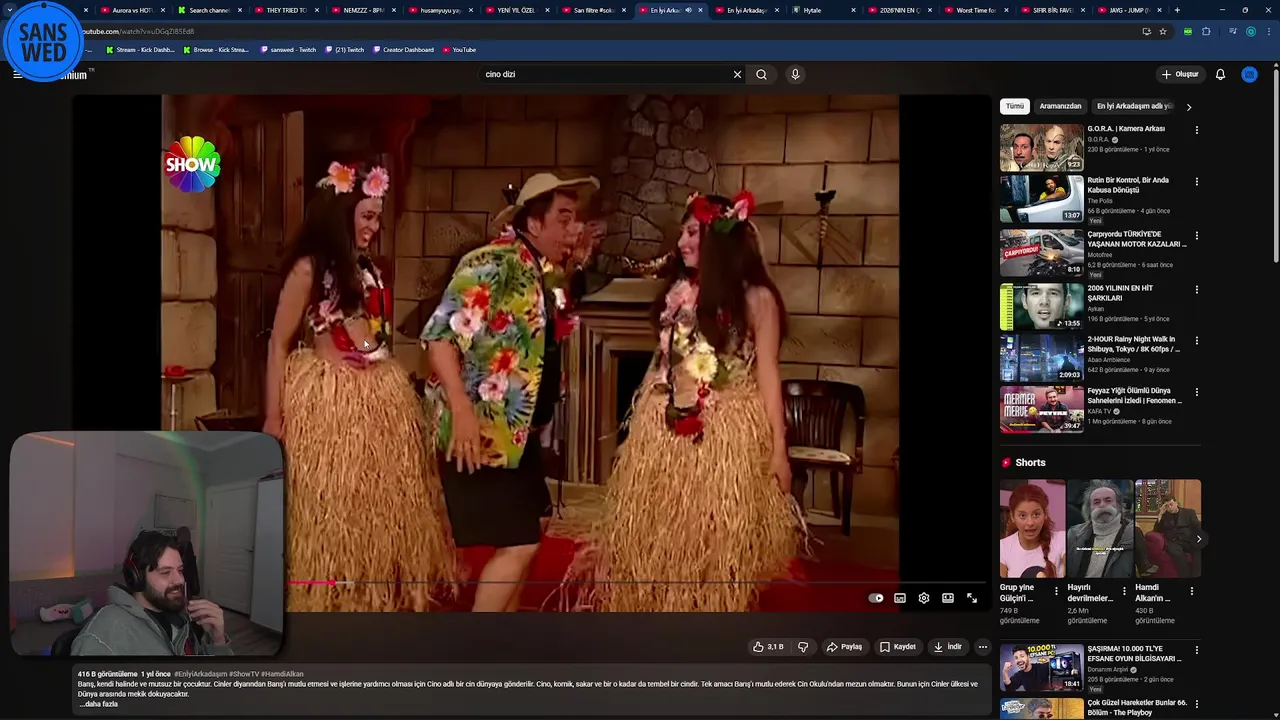1280x720 pixels.
Task: Select En İyi Arkadaşım filter chip
Action: (x=1135, y=106)
